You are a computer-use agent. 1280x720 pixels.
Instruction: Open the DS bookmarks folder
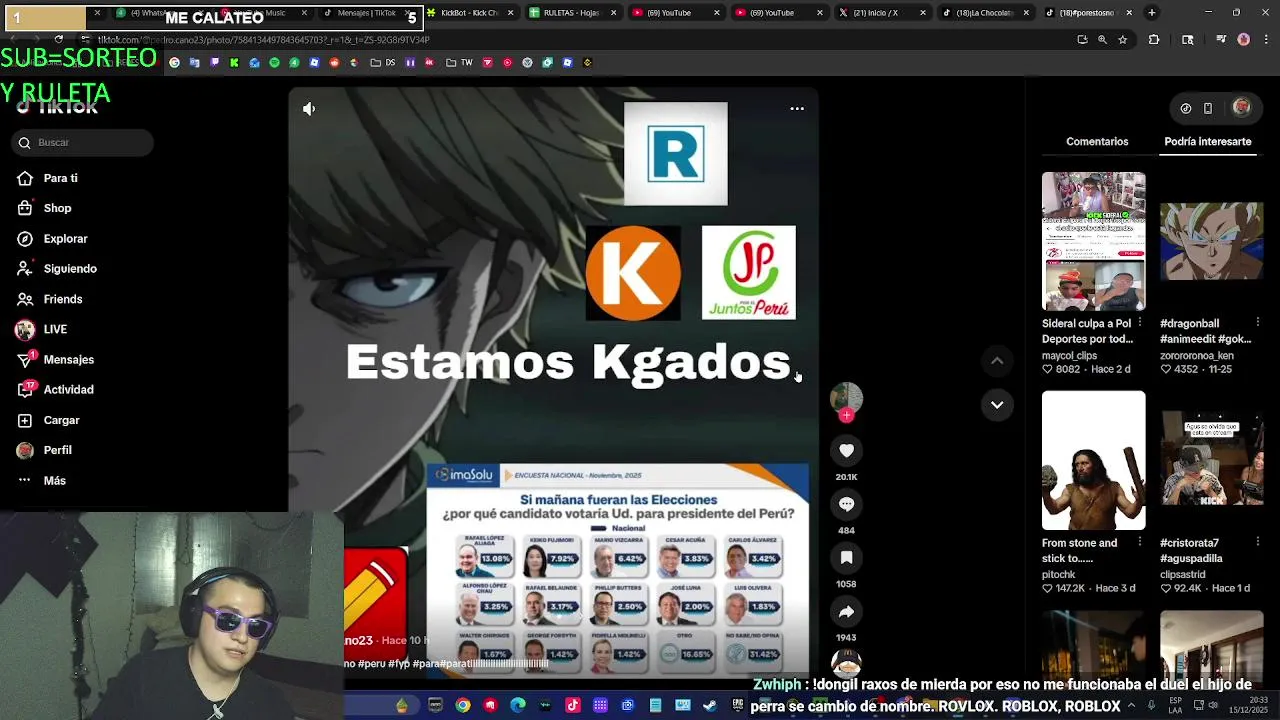pyautogui.click(x=383, y=62)
